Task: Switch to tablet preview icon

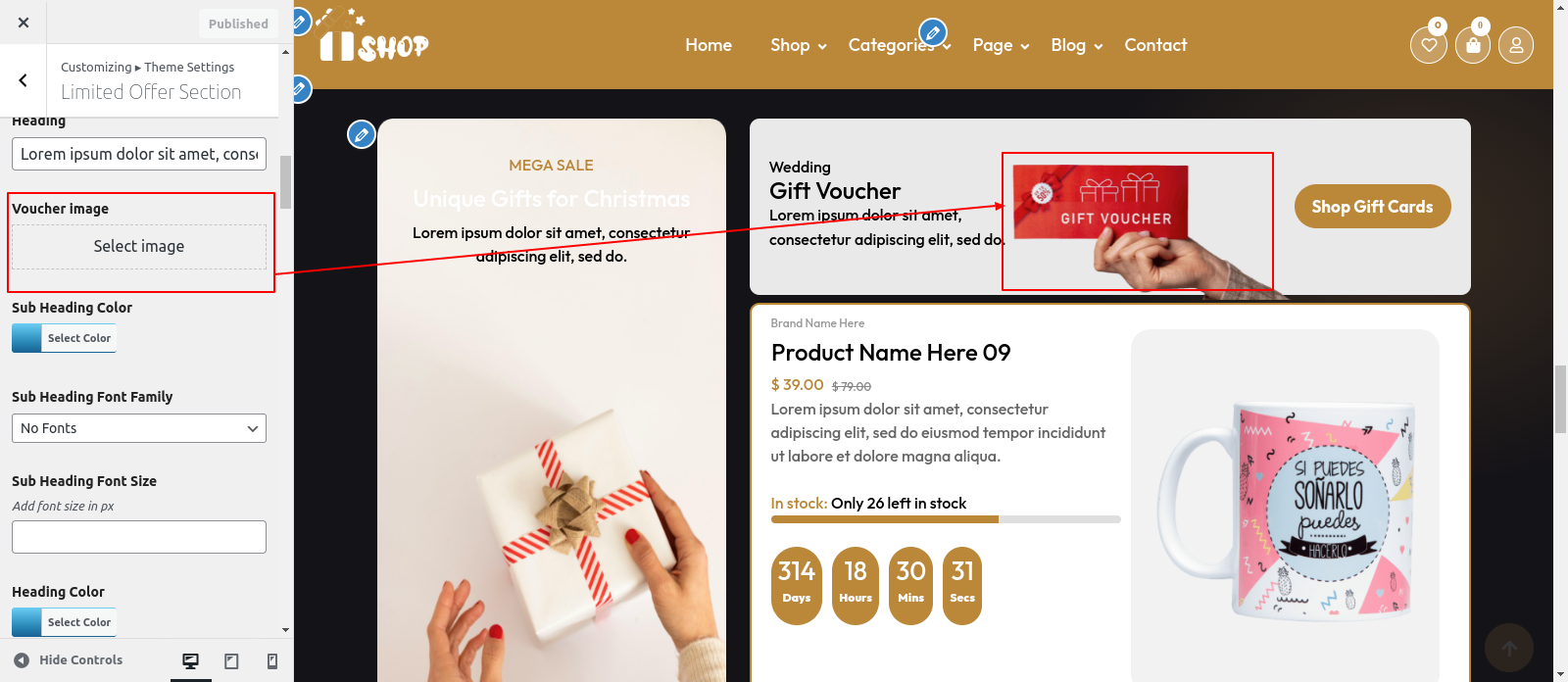Action: tap(231, 661)
